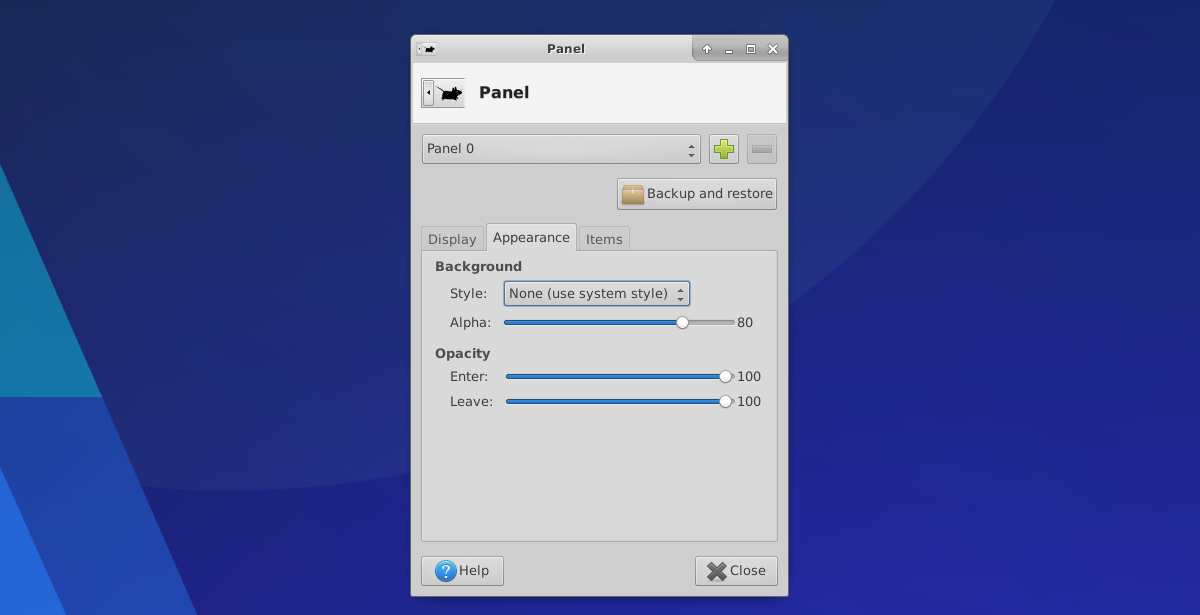Switch to the Items tab
Screen dimensions: 1200x615
(x=604, y=239)
